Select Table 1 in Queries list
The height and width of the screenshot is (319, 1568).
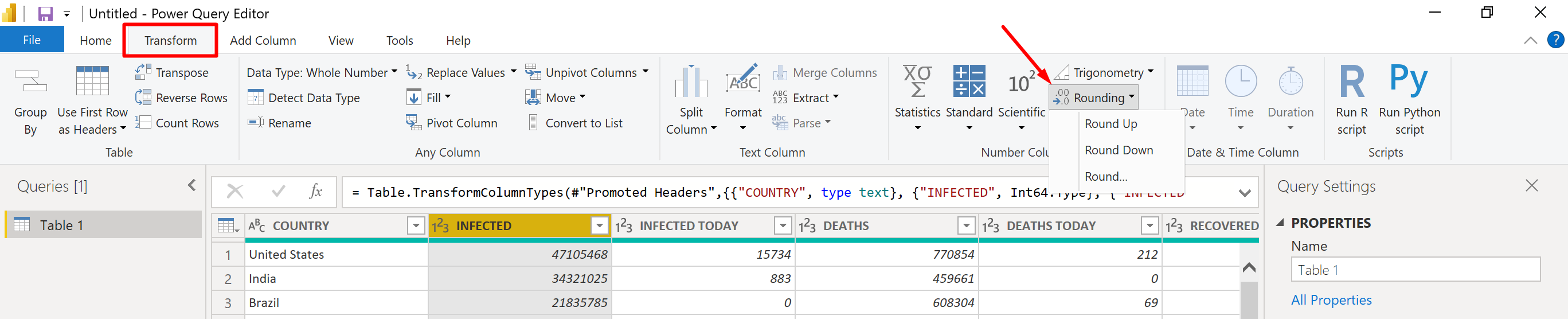point(103,225)
